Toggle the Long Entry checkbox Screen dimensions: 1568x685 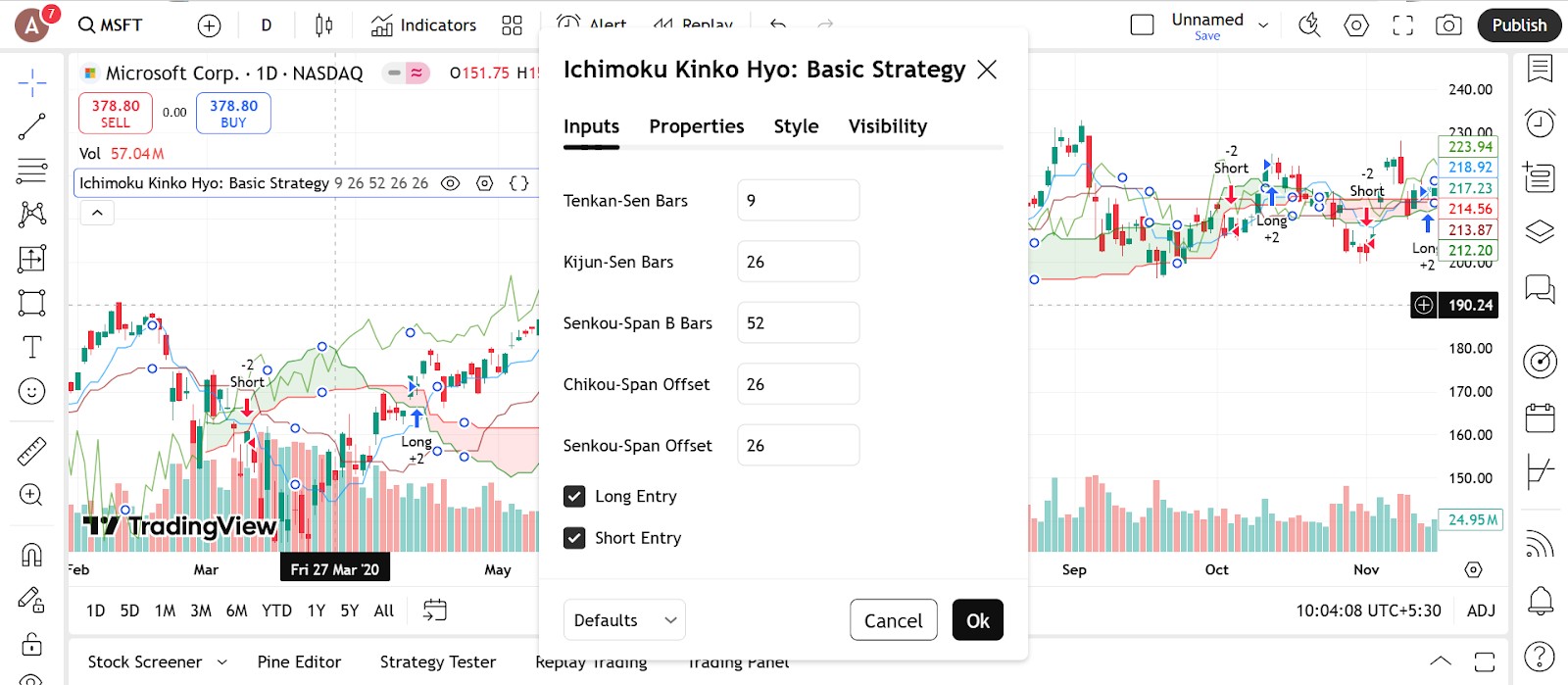[574, 496]
